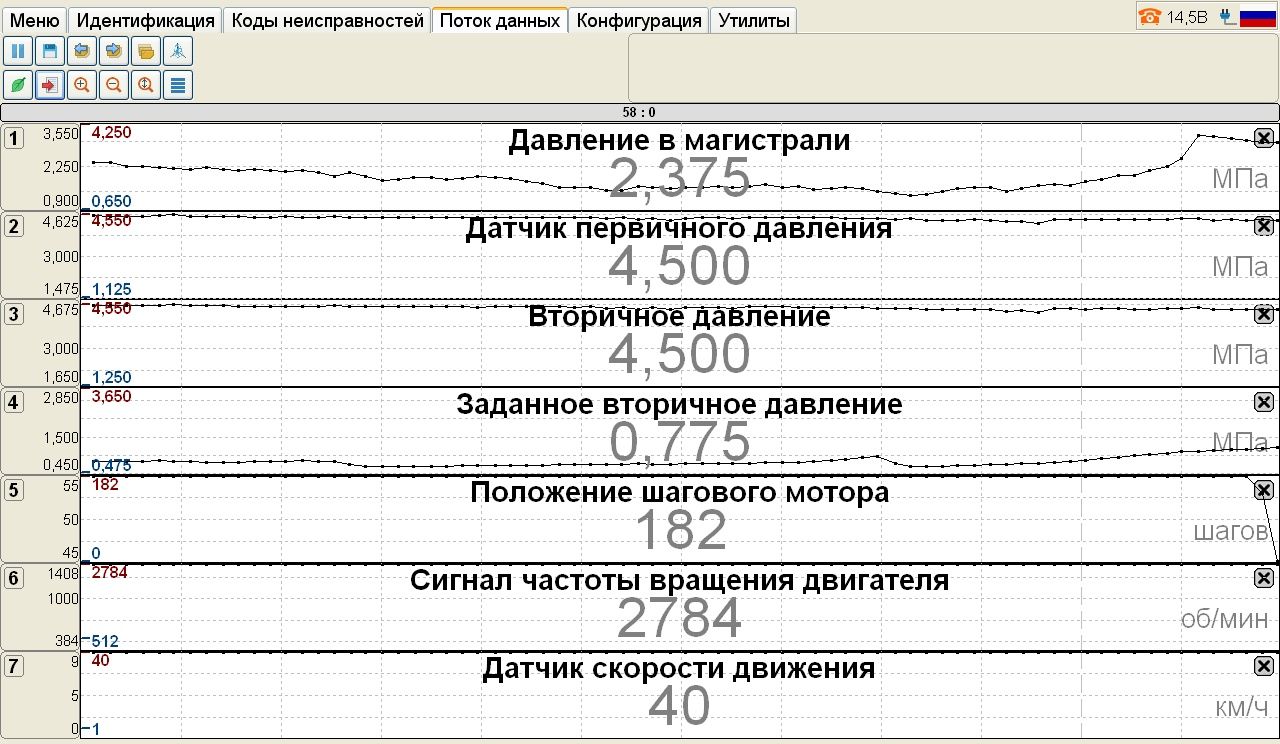
Task: Click the км/ч unit label
Action: [1241, 707]
